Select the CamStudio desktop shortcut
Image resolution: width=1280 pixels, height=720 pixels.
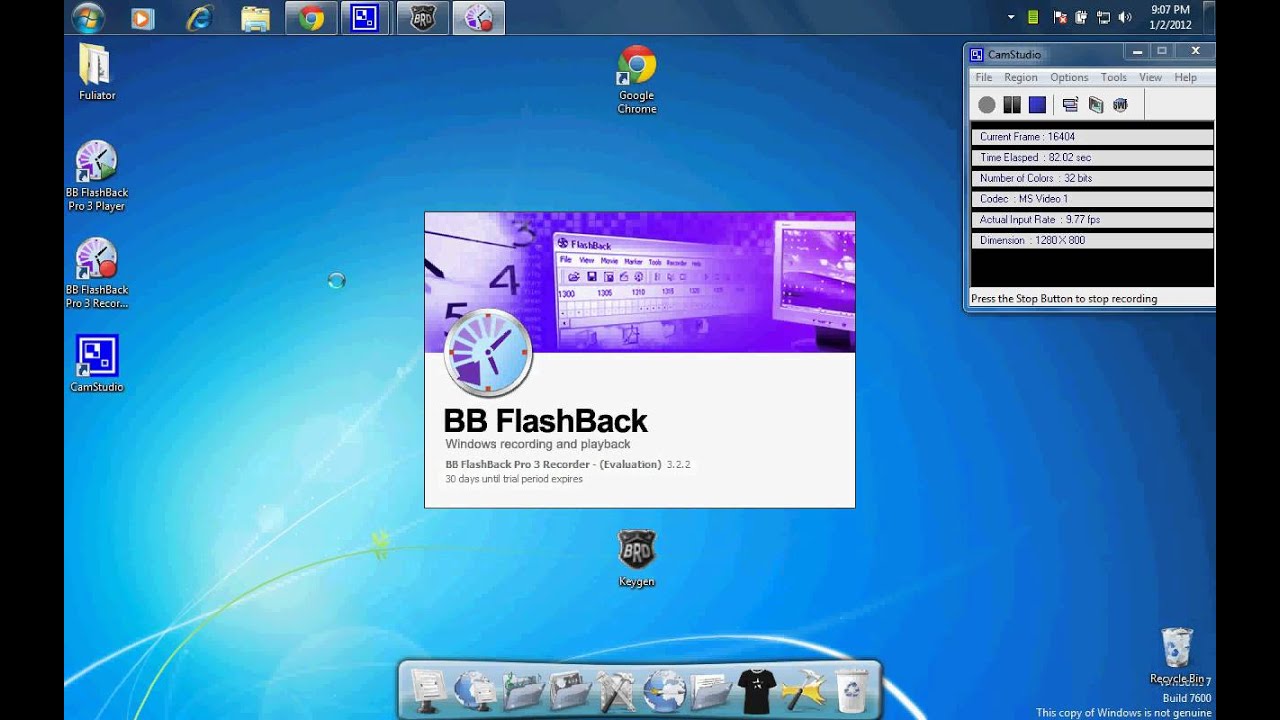[97, 364]
